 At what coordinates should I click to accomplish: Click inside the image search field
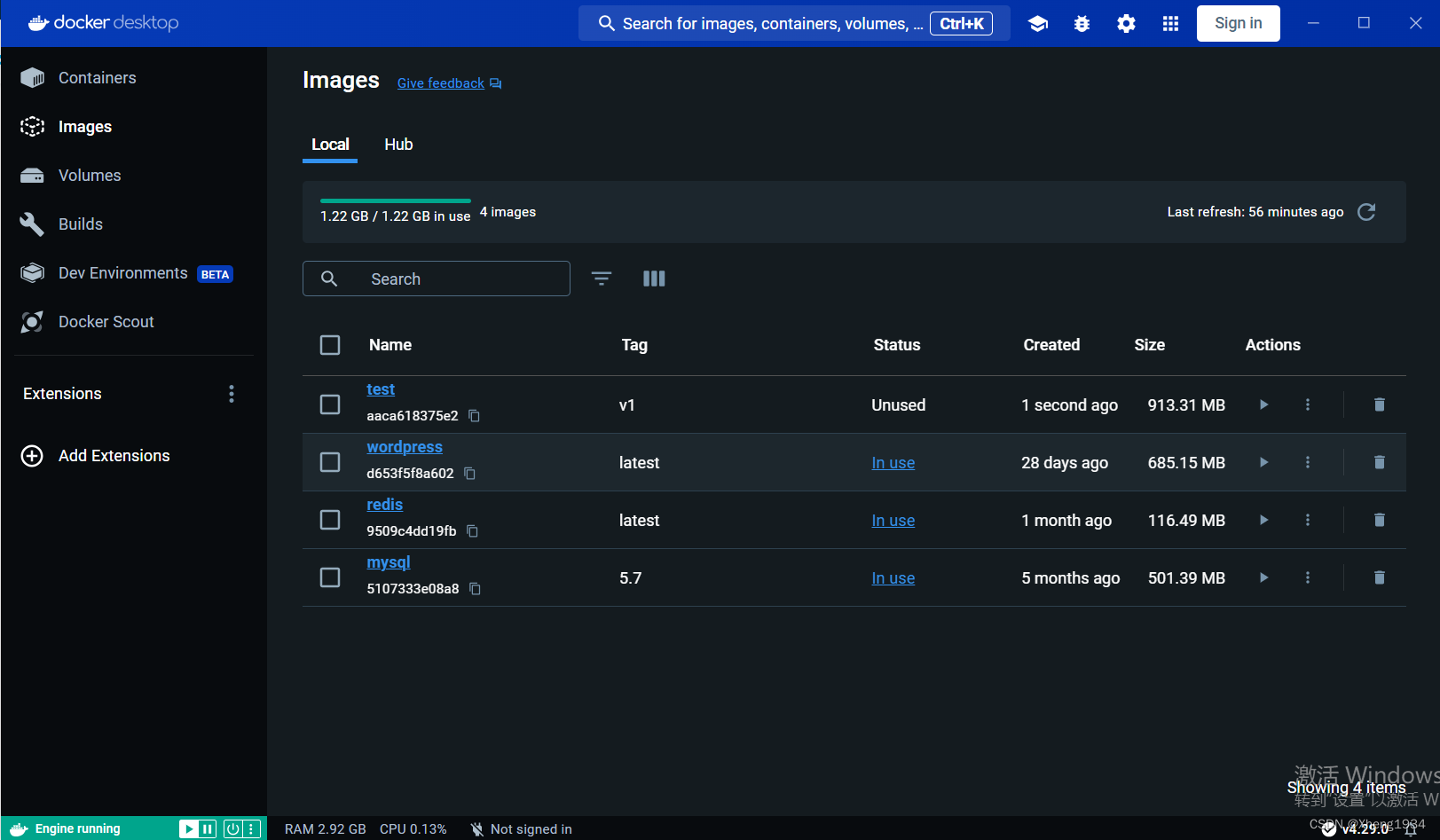click(x=435, y=279)
